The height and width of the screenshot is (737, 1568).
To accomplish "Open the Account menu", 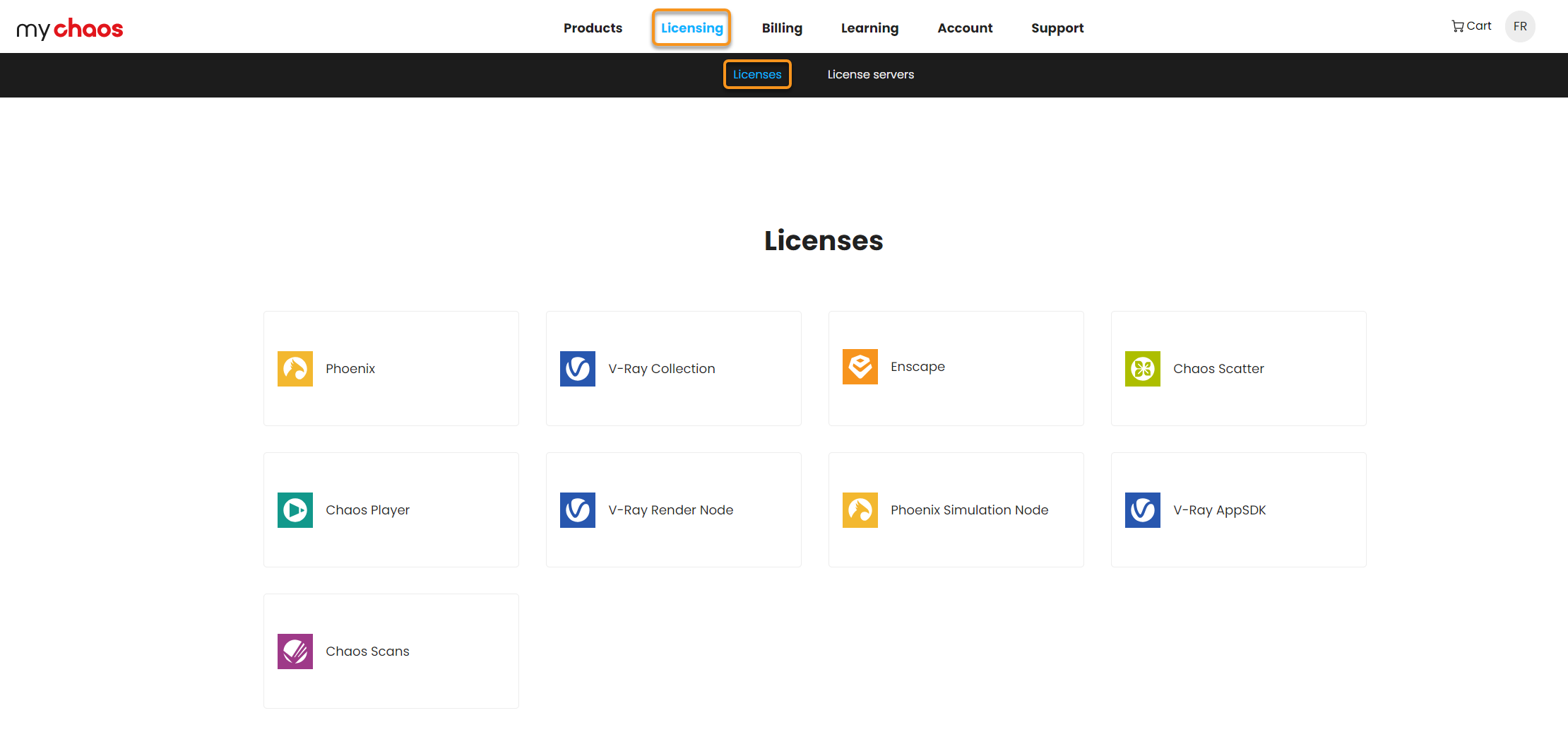I will click(965, 28).
